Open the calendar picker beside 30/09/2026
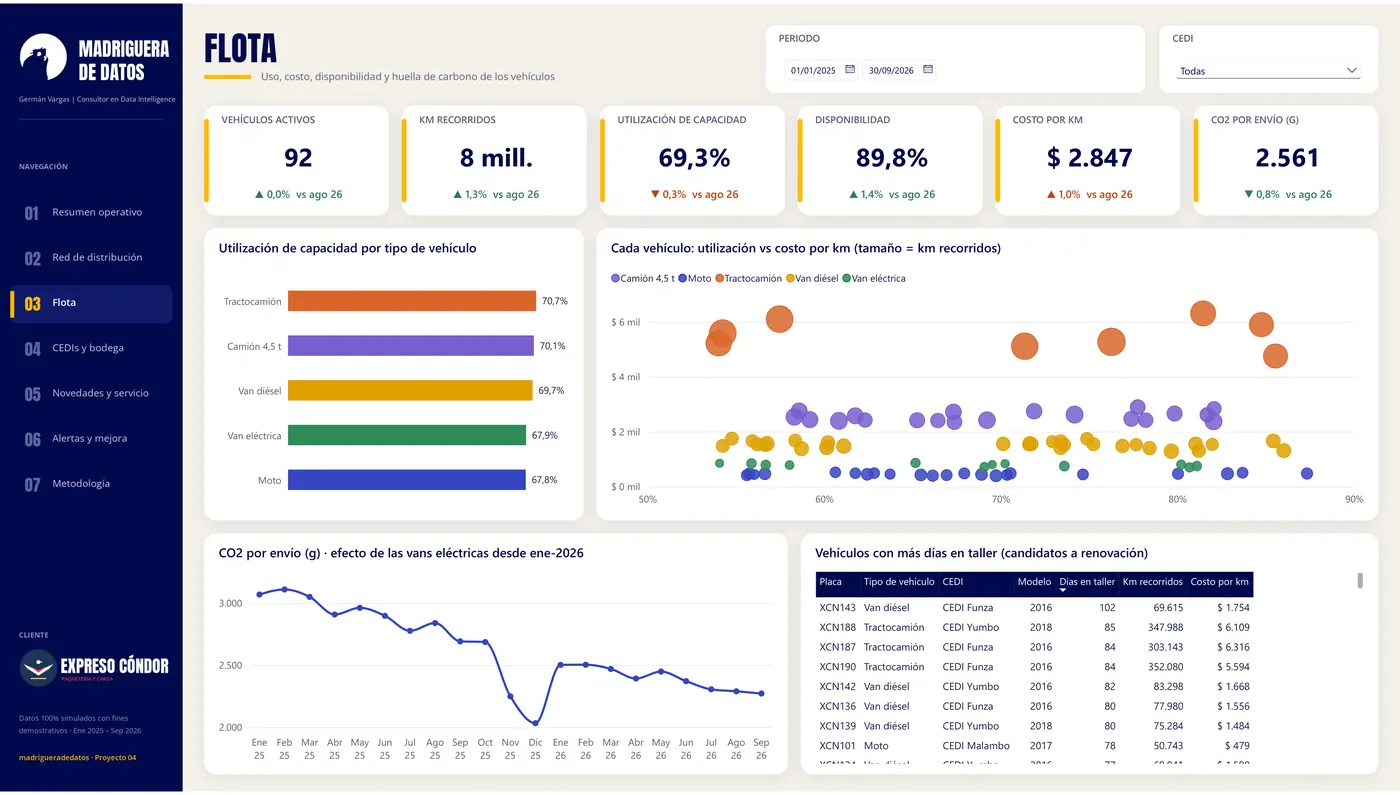The width and height of the screenshot is (1400, 795). point(928,70)
